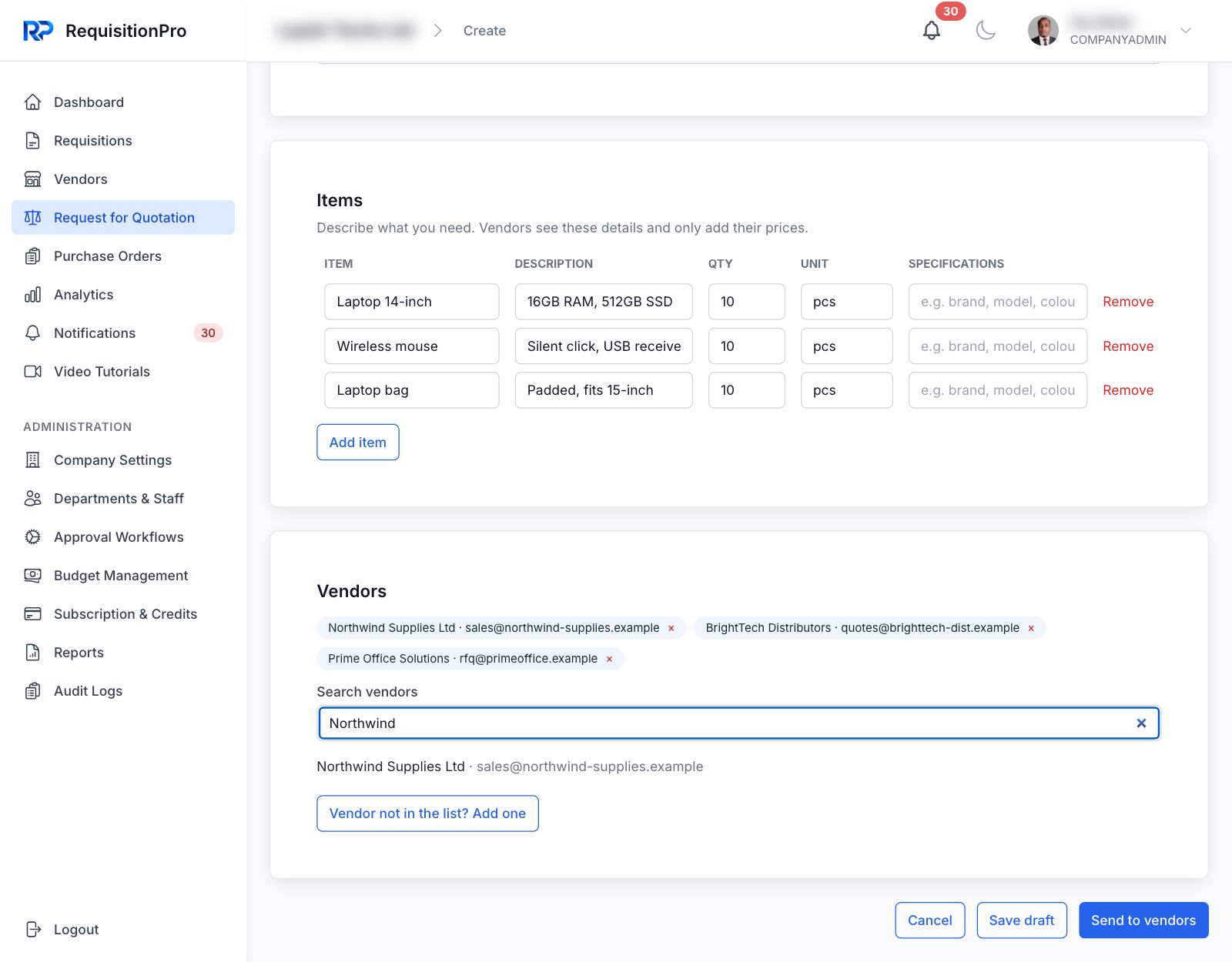Expand the user account dropdown chevron
Image resolution: width=1232 pixels, height=962 pixels.
coord(1186,31)
